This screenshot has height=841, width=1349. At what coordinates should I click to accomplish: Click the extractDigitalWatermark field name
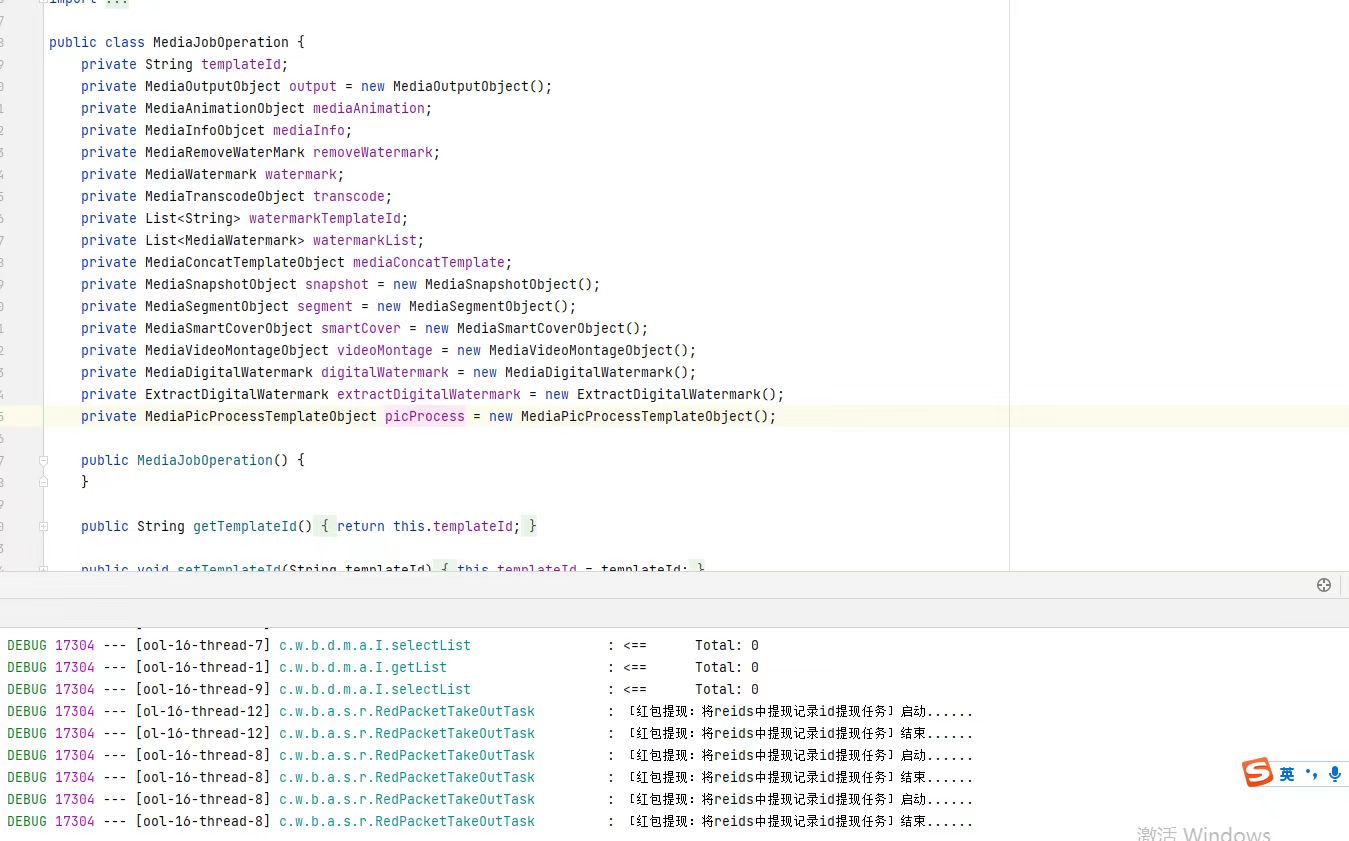(428, 394)
